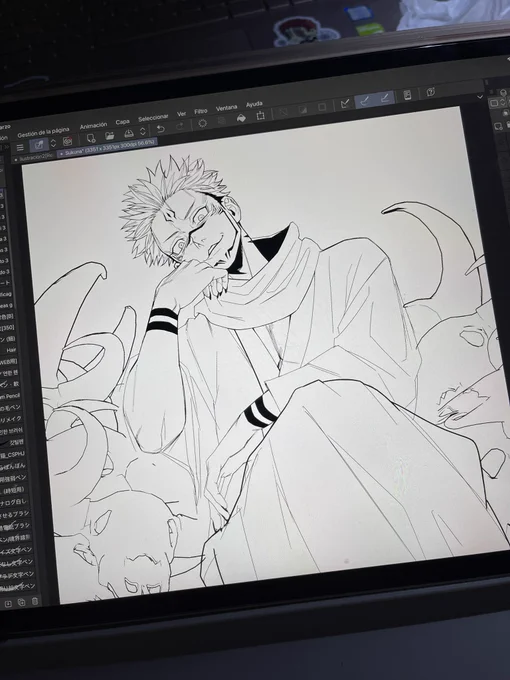Image resolution: width=510 pixels, height=680 pixels.
Task: Click the new layer icon in right panel
Action: tap(499, 126)
